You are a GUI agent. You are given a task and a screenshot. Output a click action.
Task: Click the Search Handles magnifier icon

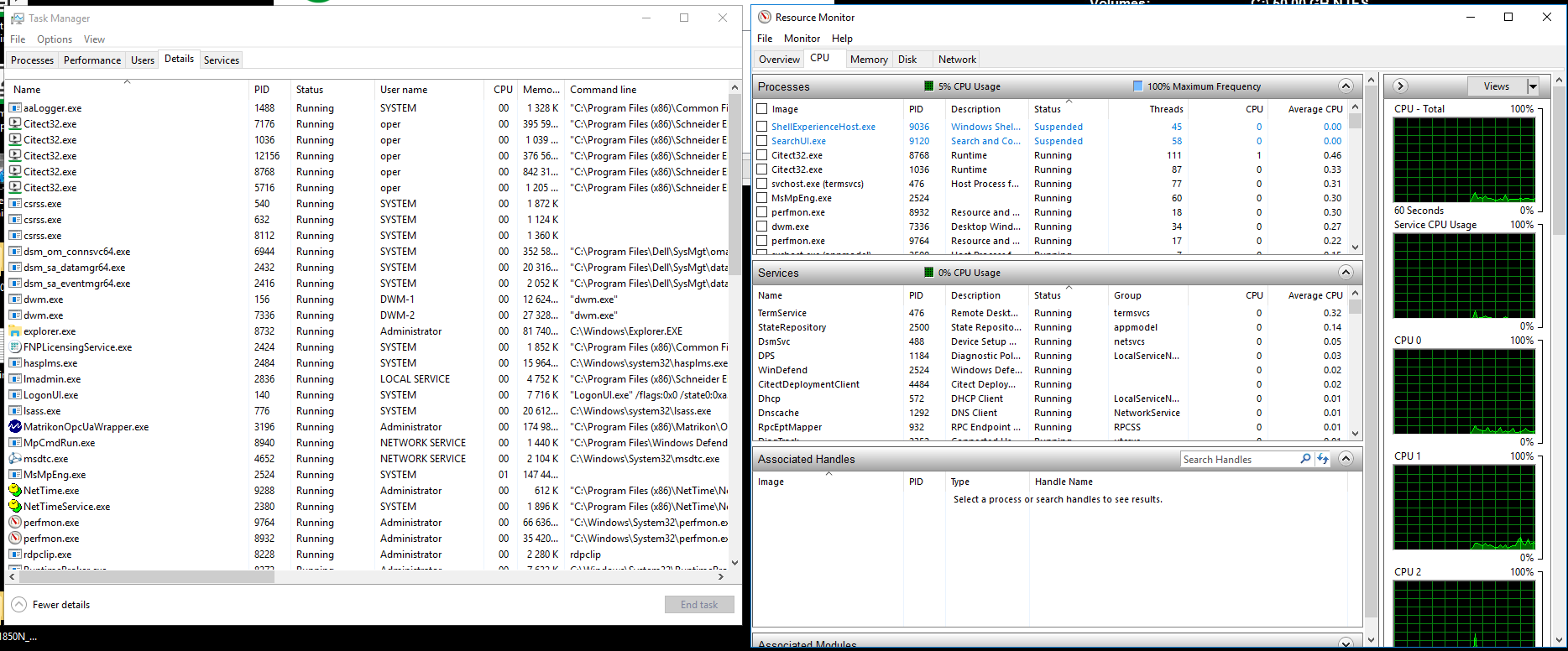(1305, 459)
